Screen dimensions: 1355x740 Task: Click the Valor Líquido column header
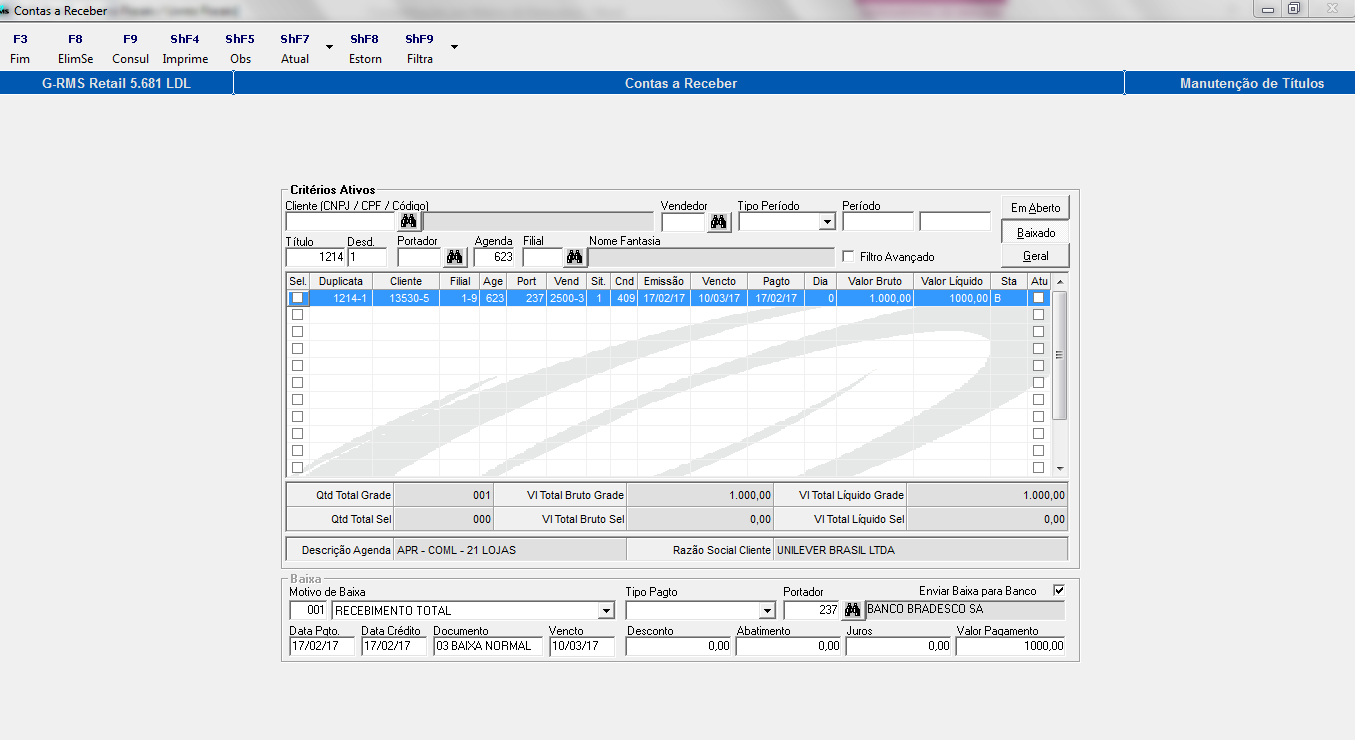click(952, 282)
